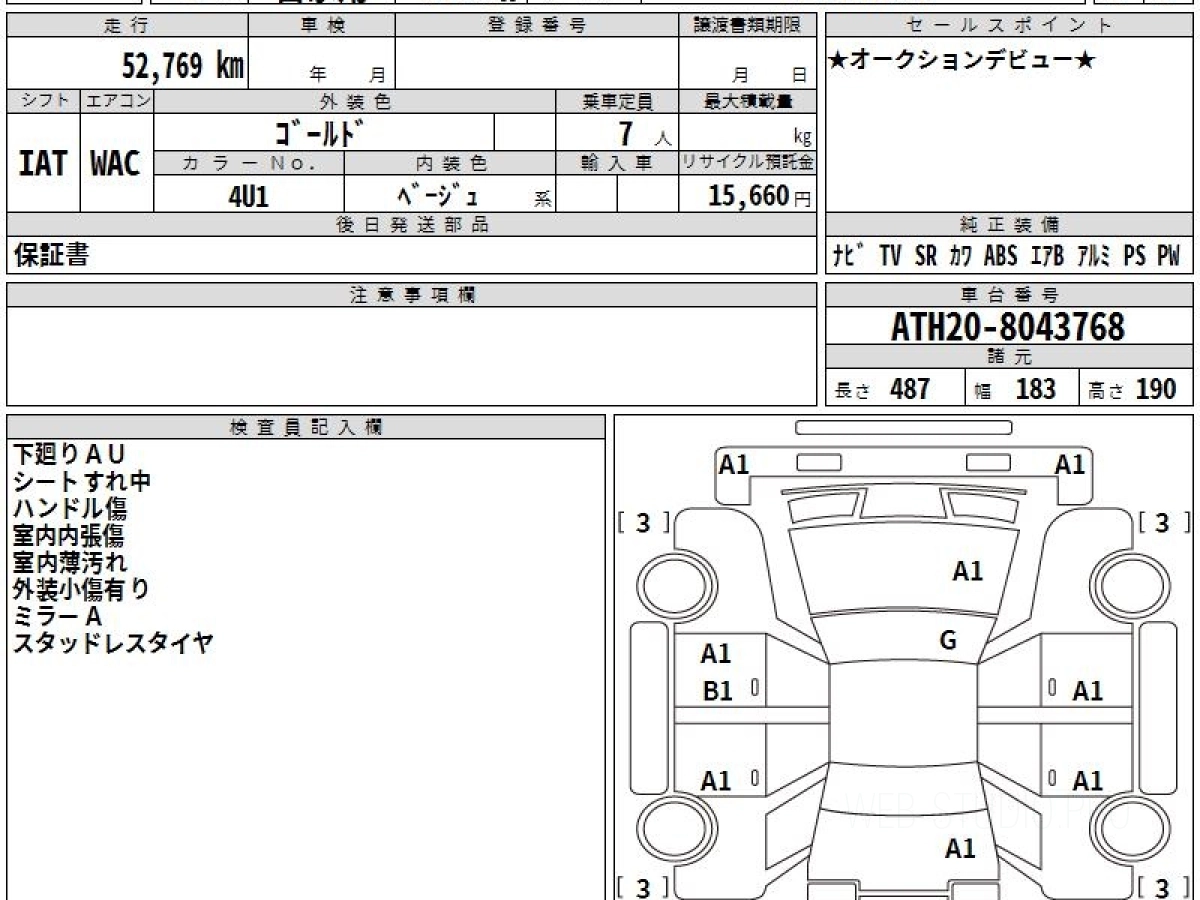Click the 外装小傷有り inspector note
The width and height of the screenshot is (1200, 900).
tap(81, 589)
